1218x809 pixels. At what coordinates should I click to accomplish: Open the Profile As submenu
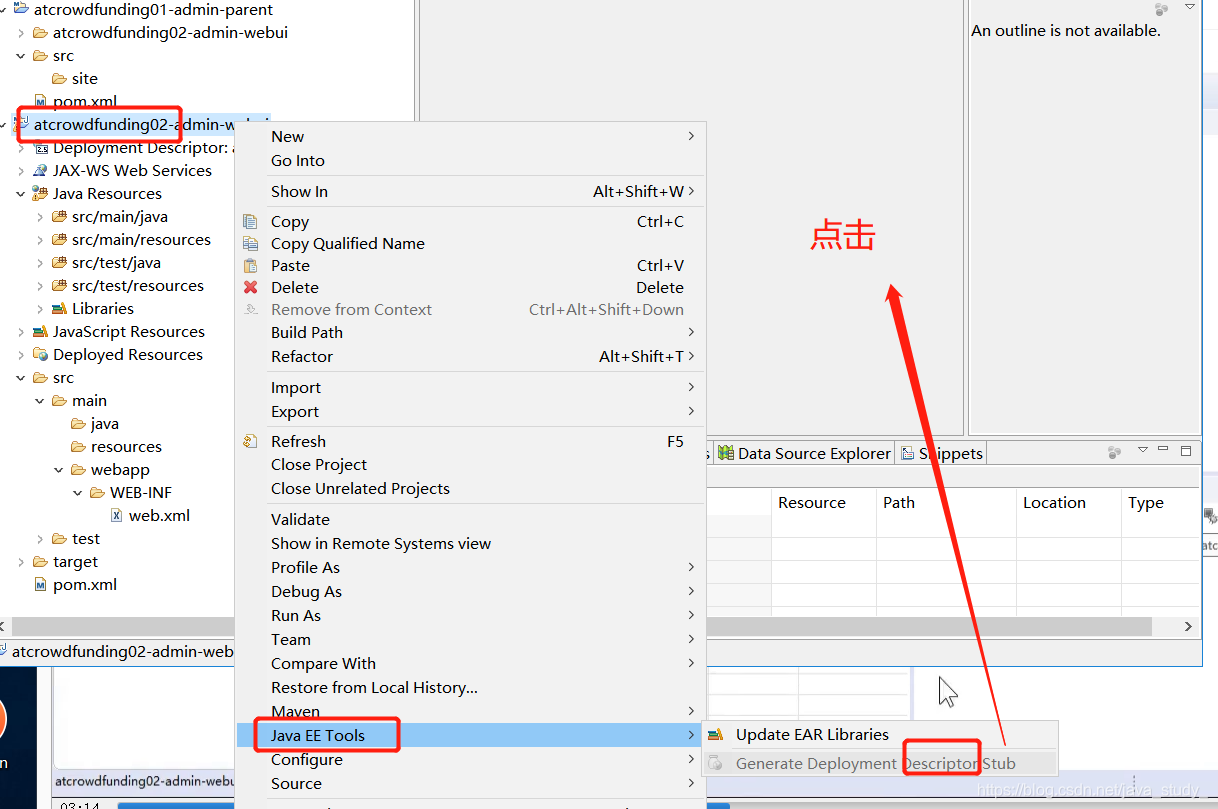tap(470, 568)
